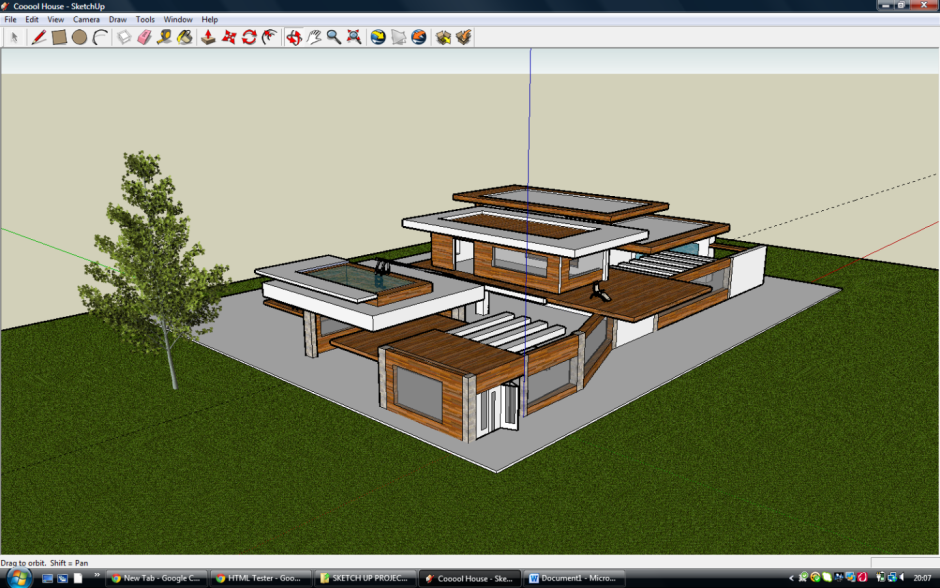Image resolution: width=940 pixels, height=588 pixels.
Task: Select the Rotate tool
Action: 249,37
